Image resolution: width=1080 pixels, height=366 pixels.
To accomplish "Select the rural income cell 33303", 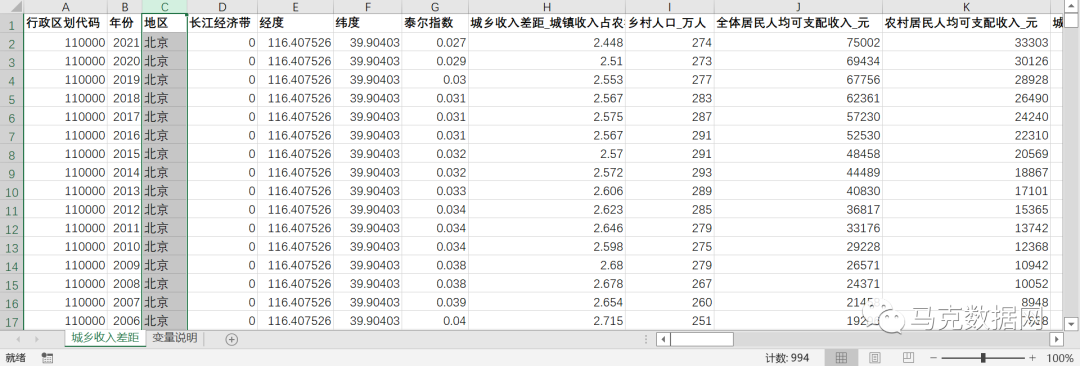I will point(966,43).
